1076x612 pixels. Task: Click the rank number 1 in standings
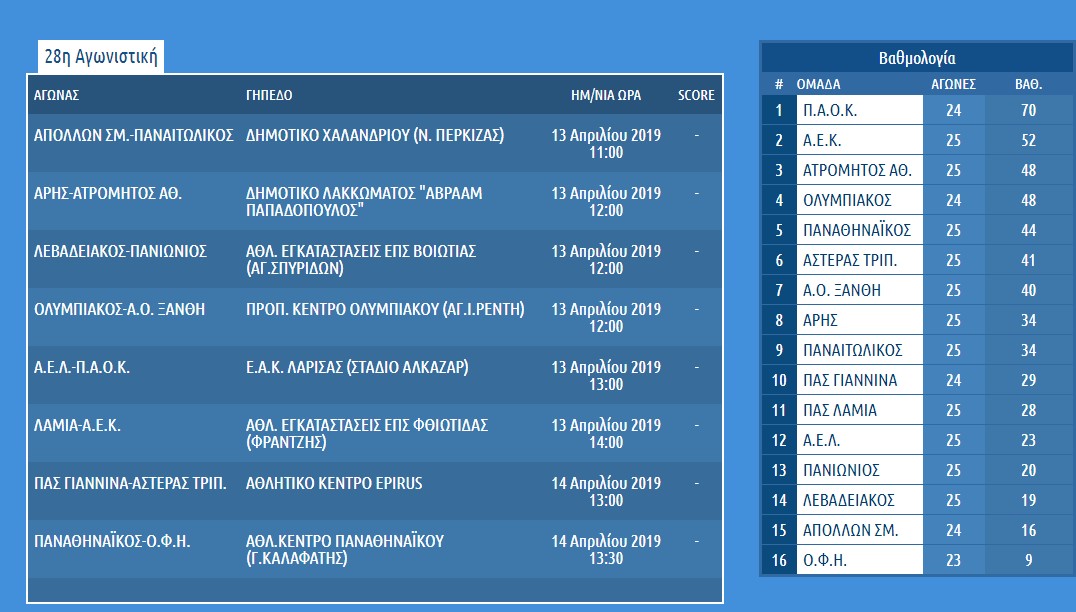point(779,110)
